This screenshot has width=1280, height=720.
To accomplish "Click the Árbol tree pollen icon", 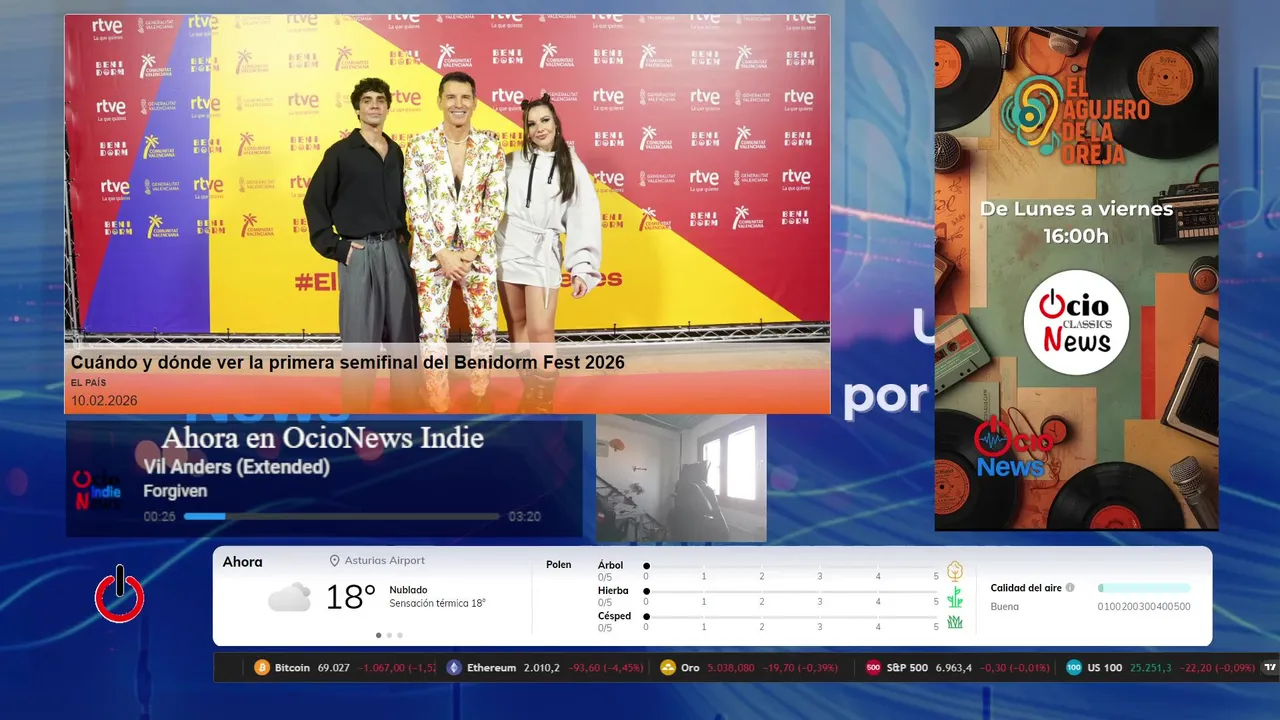I will tap(955, 571).
